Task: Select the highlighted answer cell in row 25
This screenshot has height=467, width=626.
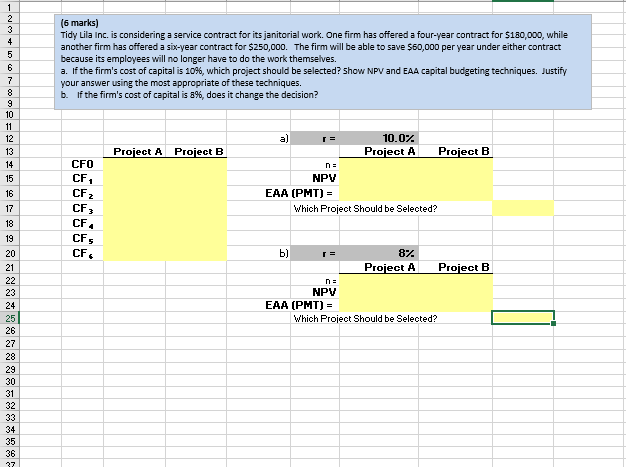Action: coord(523,318)
